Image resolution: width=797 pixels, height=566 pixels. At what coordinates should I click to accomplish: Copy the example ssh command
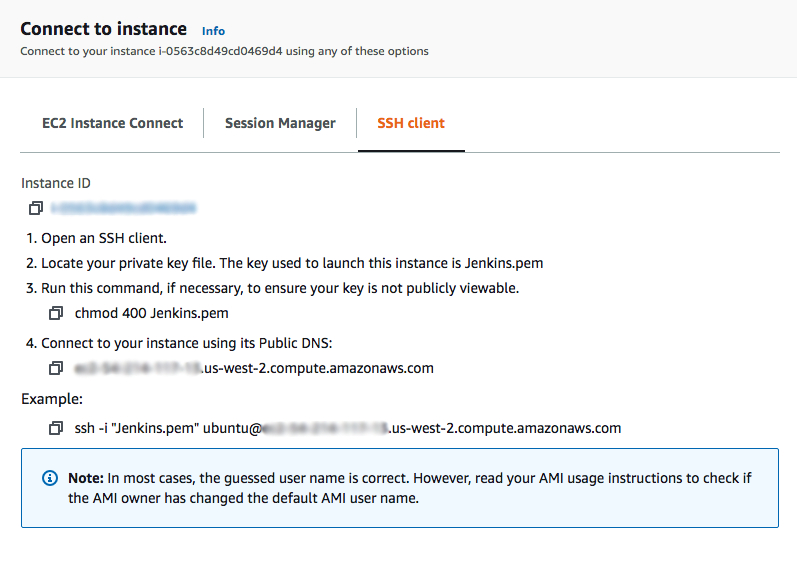[56, 428]
